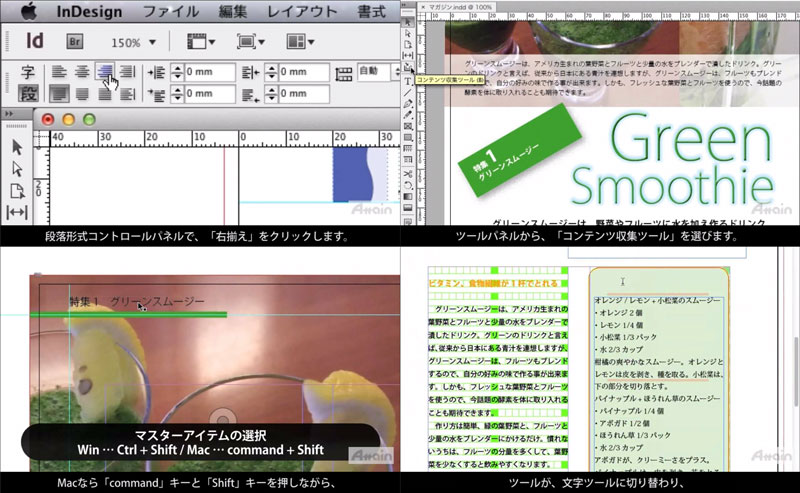
Task: Open the view options dropdown
Action: pos(201,42)
